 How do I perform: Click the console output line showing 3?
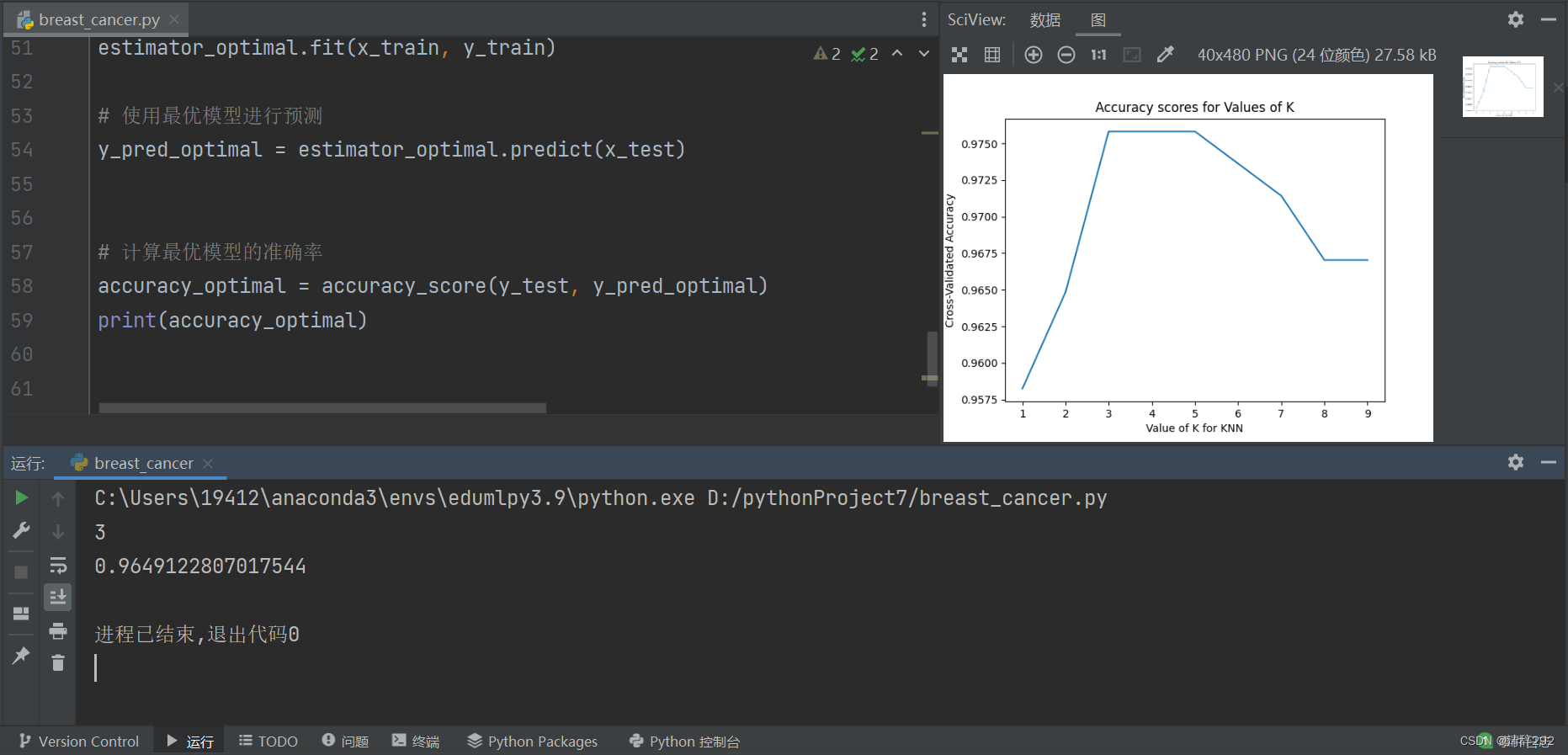tap(100, 533)
